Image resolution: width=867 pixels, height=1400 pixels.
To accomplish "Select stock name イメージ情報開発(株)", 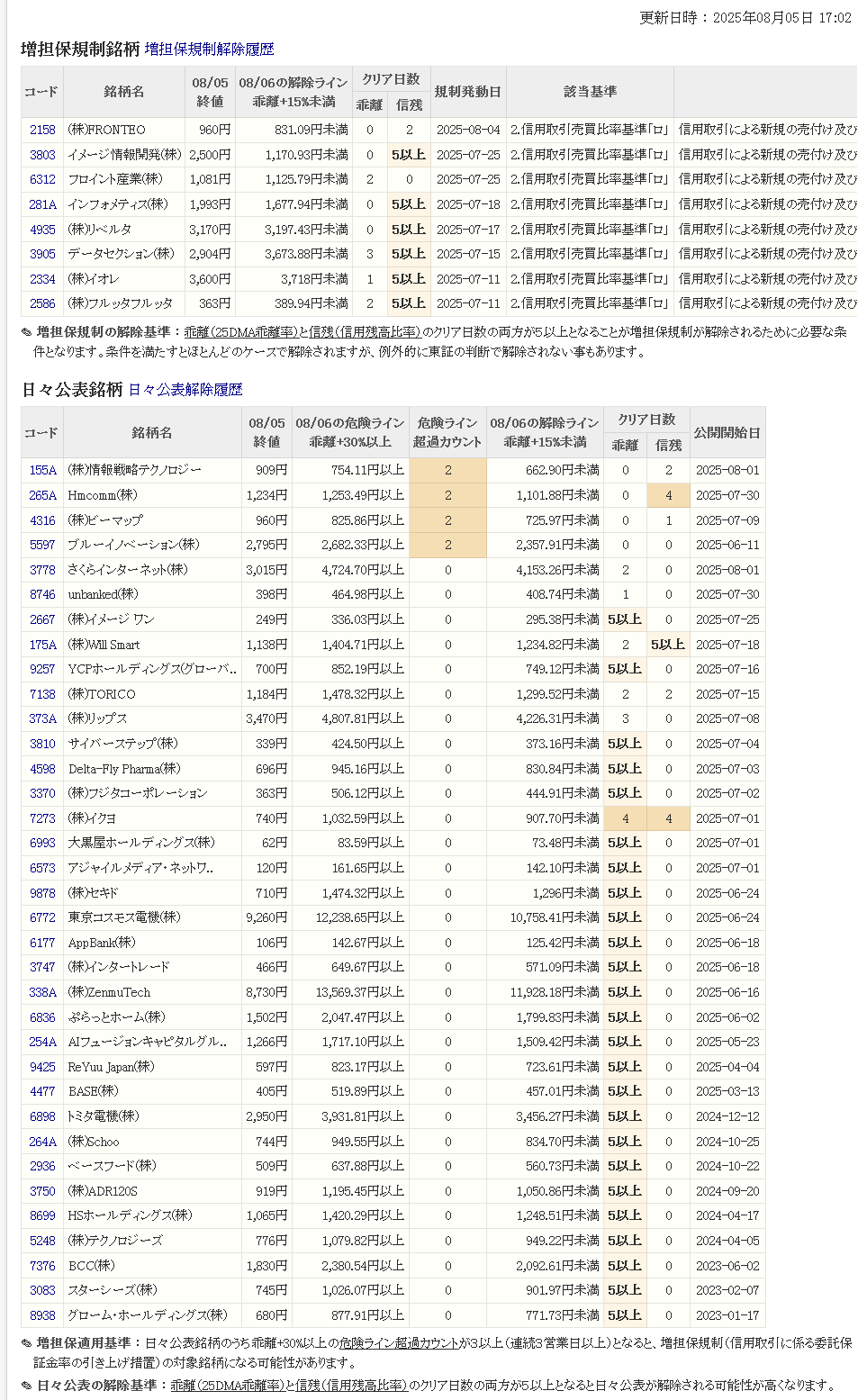I will click(124, 155).
